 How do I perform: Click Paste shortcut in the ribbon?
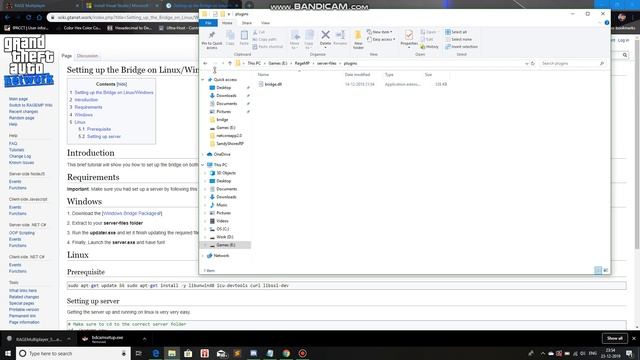[268, 47]
